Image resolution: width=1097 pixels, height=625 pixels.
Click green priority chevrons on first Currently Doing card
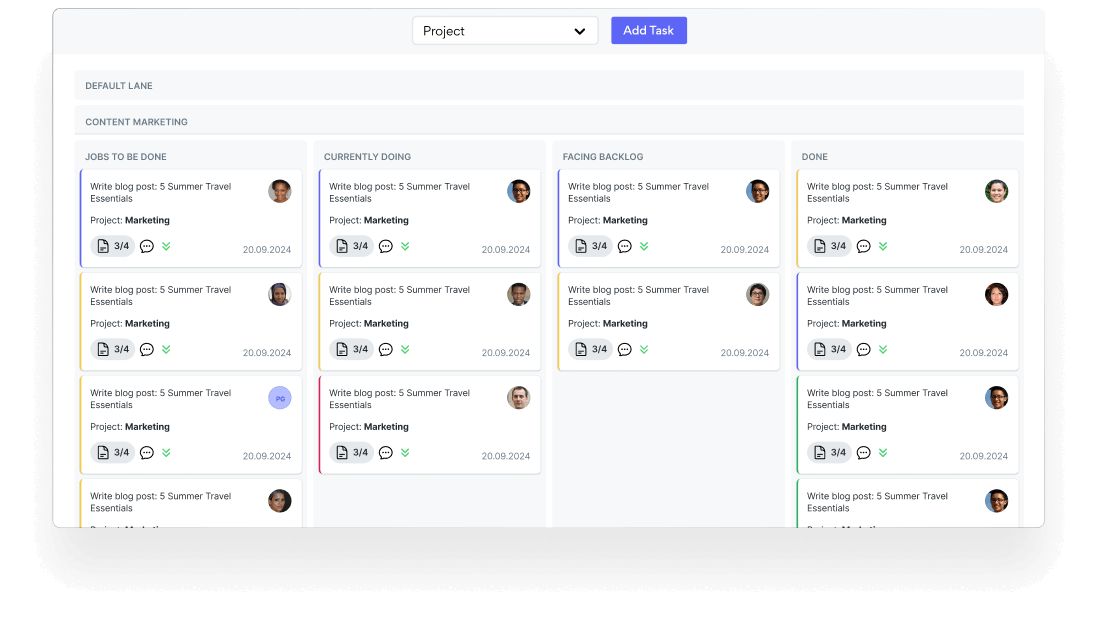[x=405, y=246]
